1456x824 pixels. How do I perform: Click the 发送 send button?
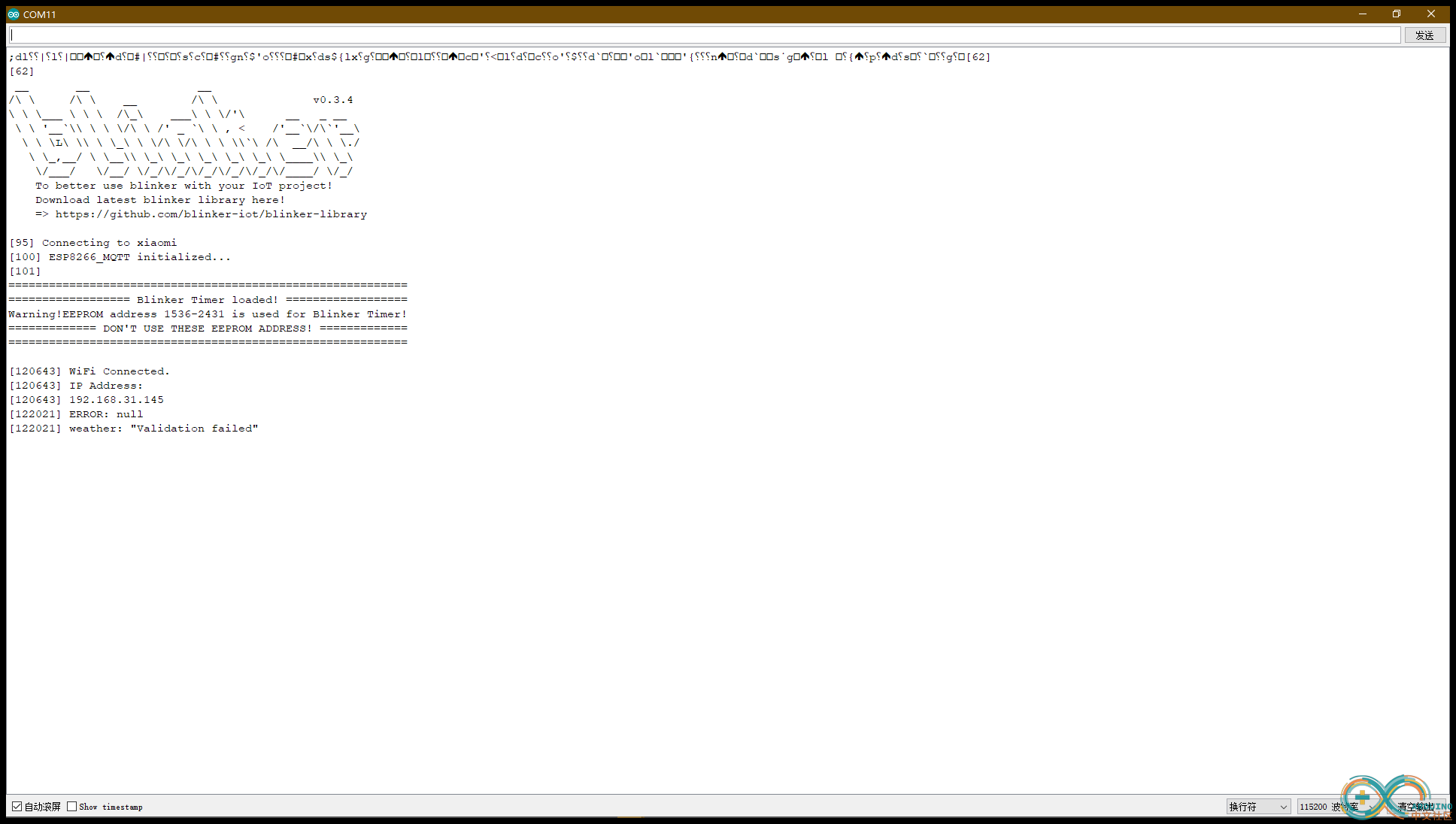(x=1424, y=35)
